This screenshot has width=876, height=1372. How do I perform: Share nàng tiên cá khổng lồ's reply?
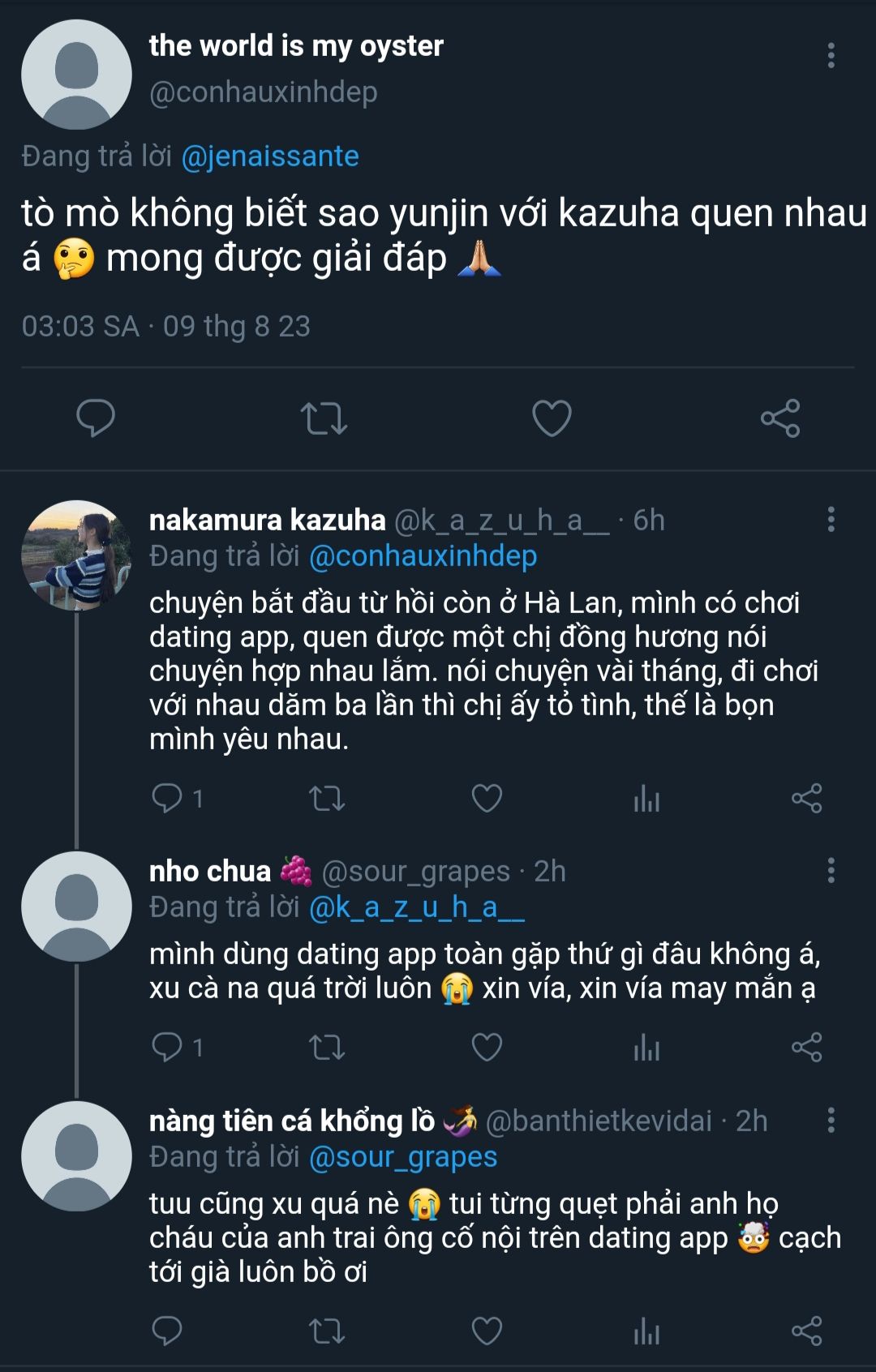[x=806, y=1331]
